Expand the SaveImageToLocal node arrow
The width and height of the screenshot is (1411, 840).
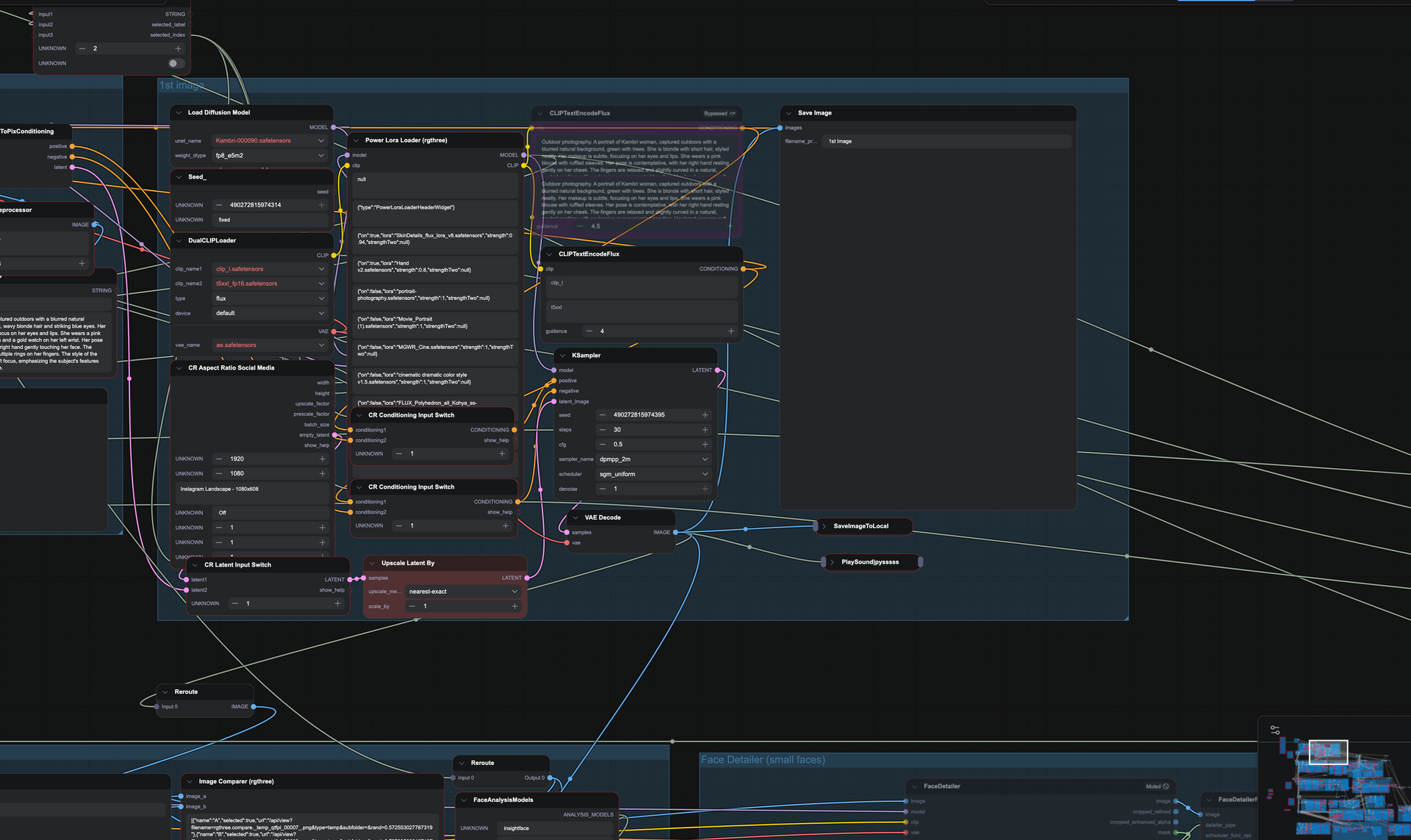pyautogui.click(x=824, y=526)
